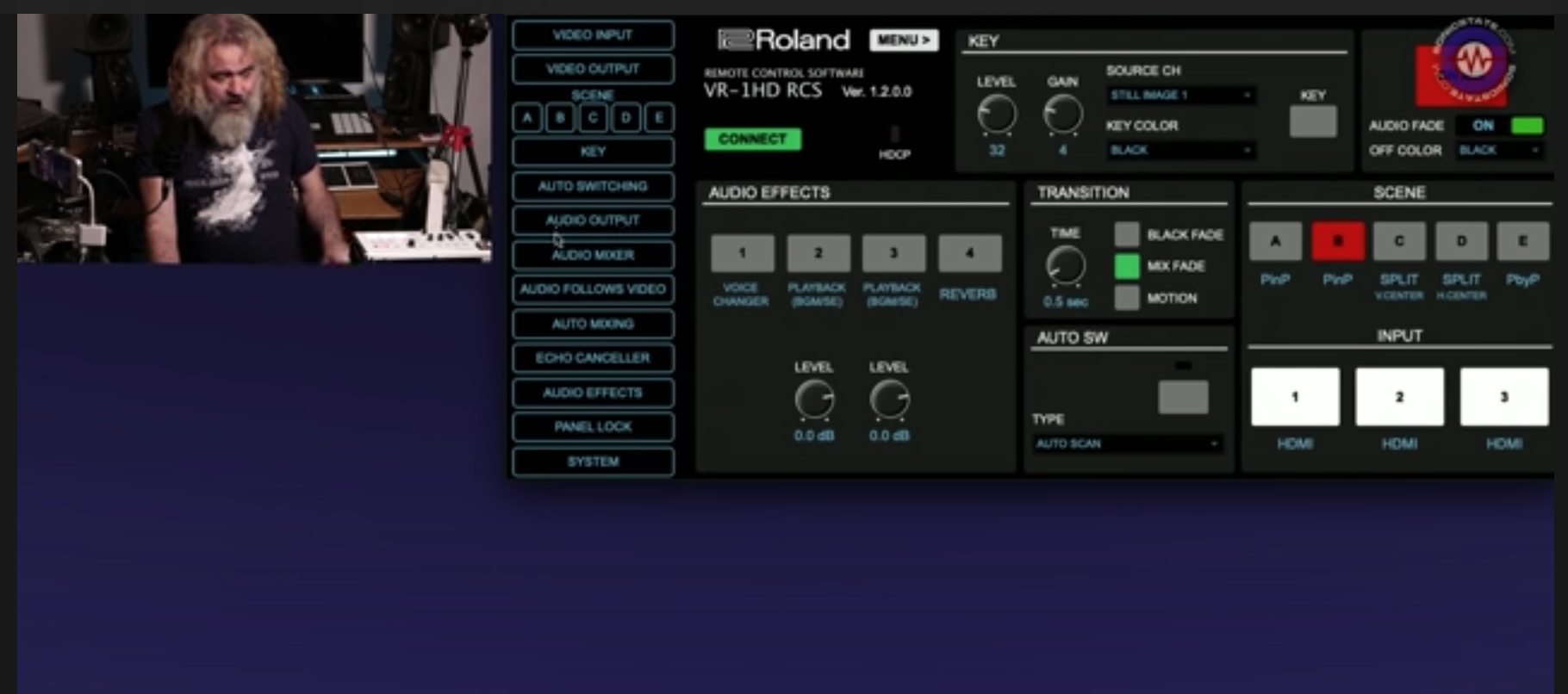
Task: Open the KEY menu item
Action: [593, 152]
